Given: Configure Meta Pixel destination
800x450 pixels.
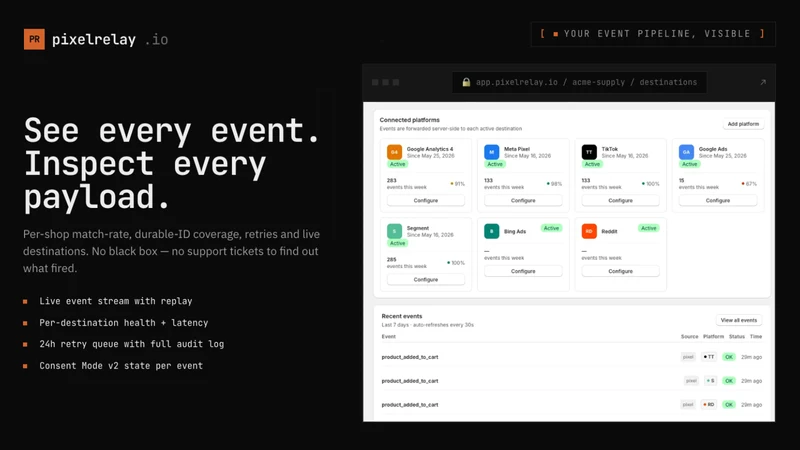Looking at the screenshot, I should pos(523,201).
